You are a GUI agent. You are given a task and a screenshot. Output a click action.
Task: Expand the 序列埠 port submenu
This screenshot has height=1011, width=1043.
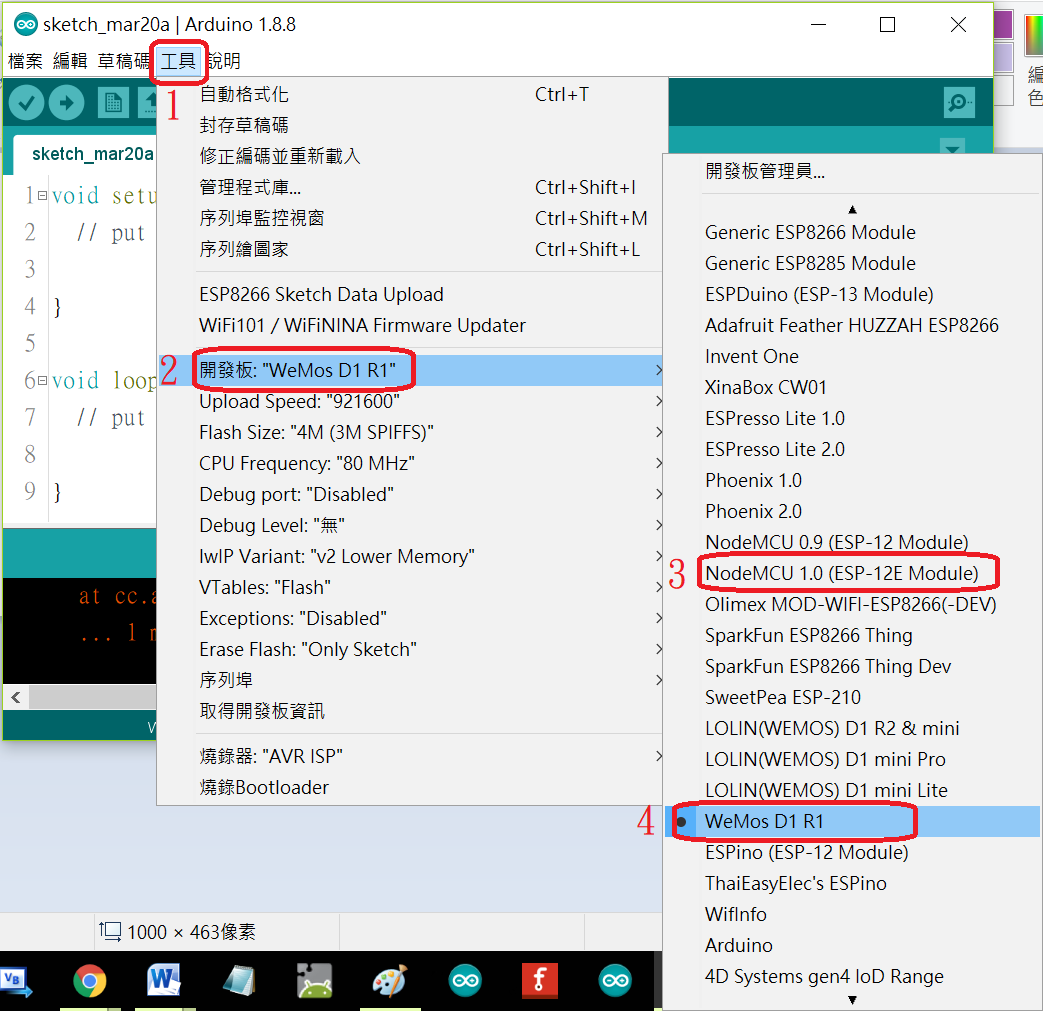pos(410,680)
